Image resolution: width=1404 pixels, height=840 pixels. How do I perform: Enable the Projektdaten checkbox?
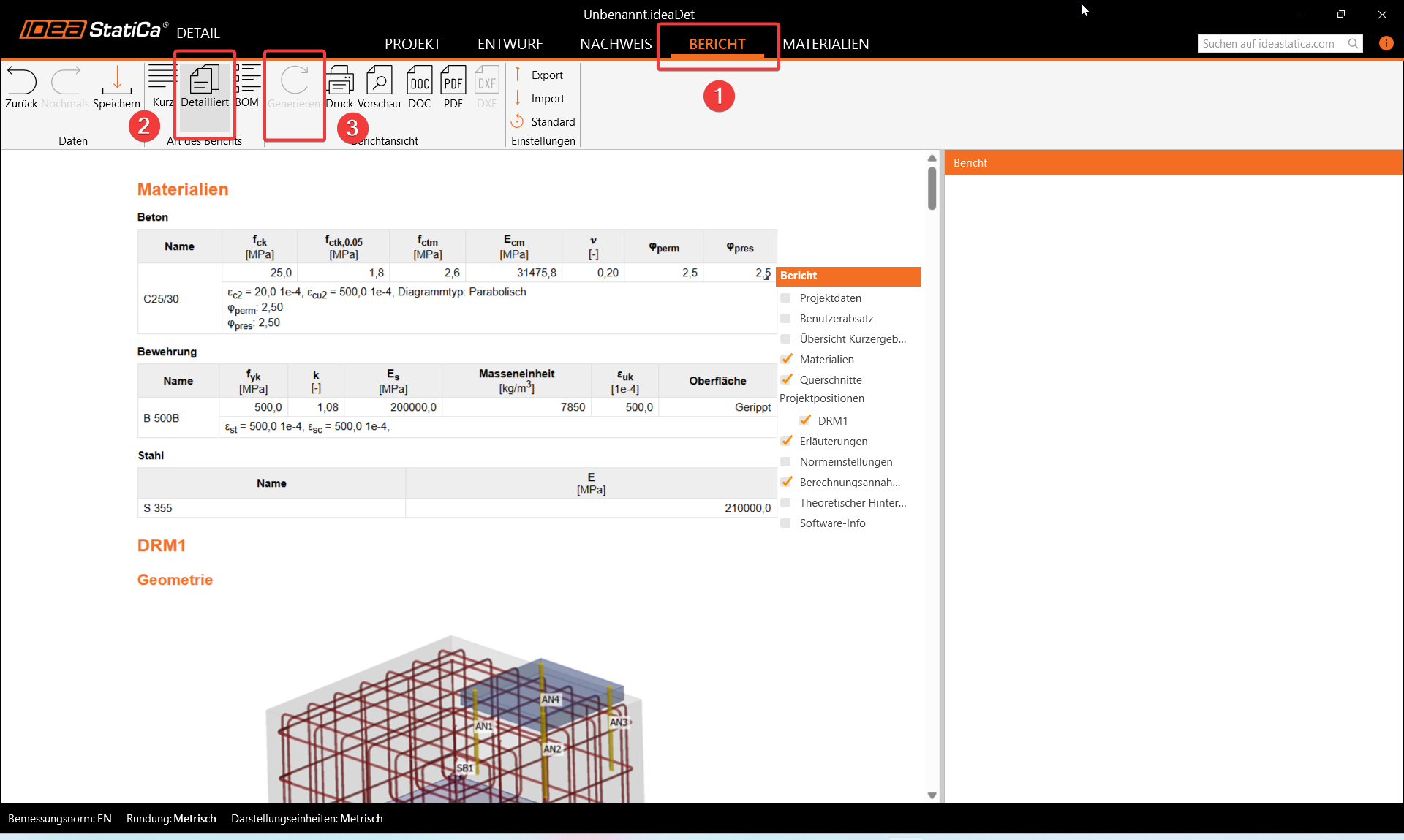click(x=786, y=298)
